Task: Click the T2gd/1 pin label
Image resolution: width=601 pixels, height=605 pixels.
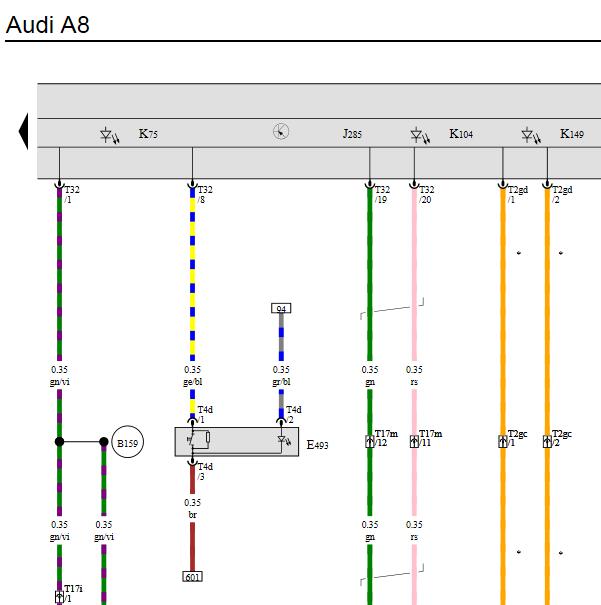Action: [x=517, y=194]
